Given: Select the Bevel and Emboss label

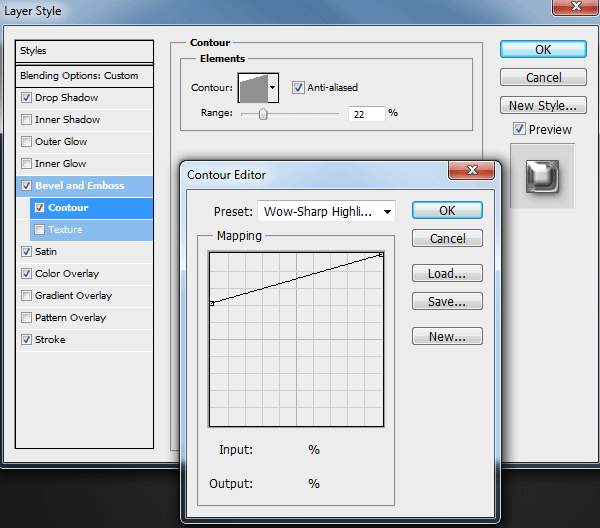Looking at the screenshot, I should [80, 186].
